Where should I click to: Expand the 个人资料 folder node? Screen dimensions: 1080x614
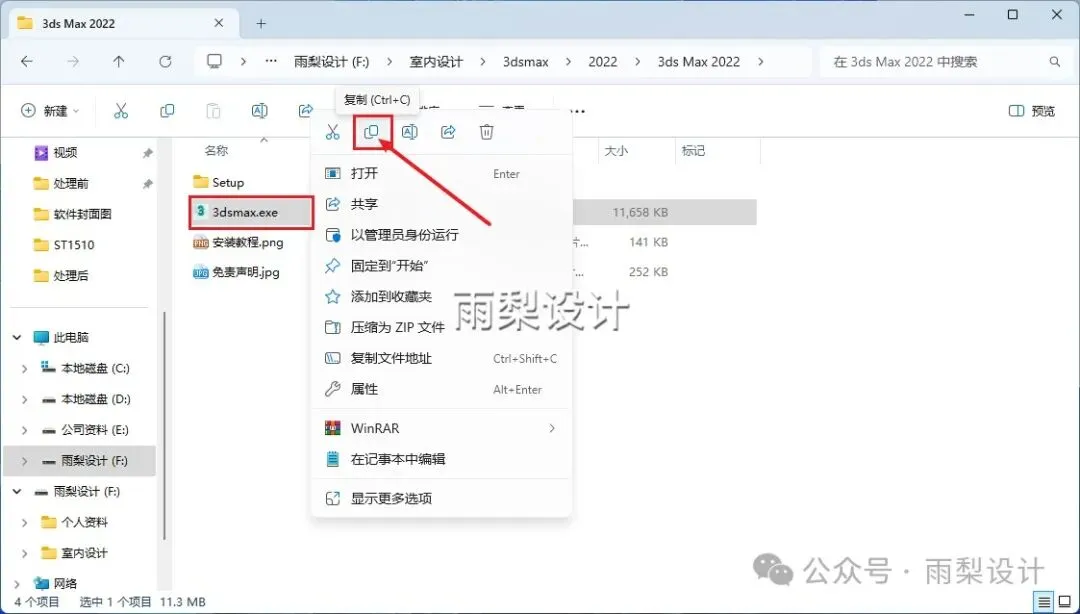click(25, 522)
